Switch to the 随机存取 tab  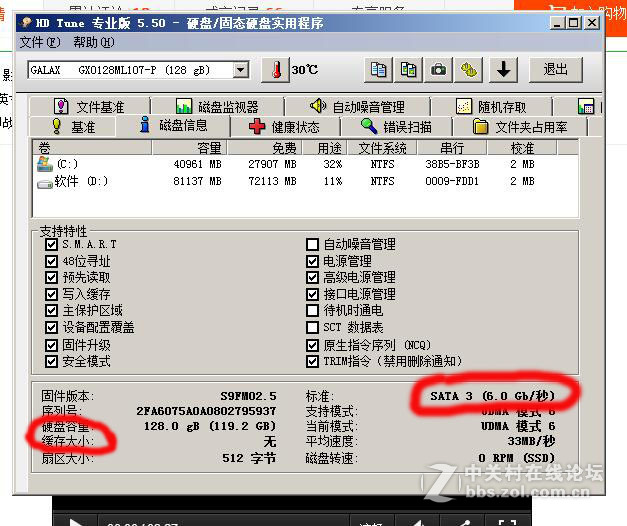pos(491,106)
